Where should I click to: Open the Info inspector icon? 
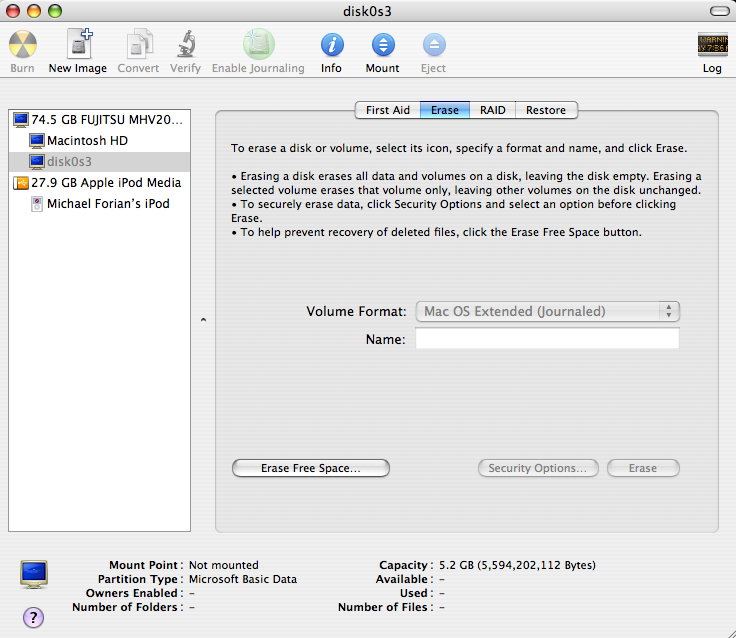(332, 45)
